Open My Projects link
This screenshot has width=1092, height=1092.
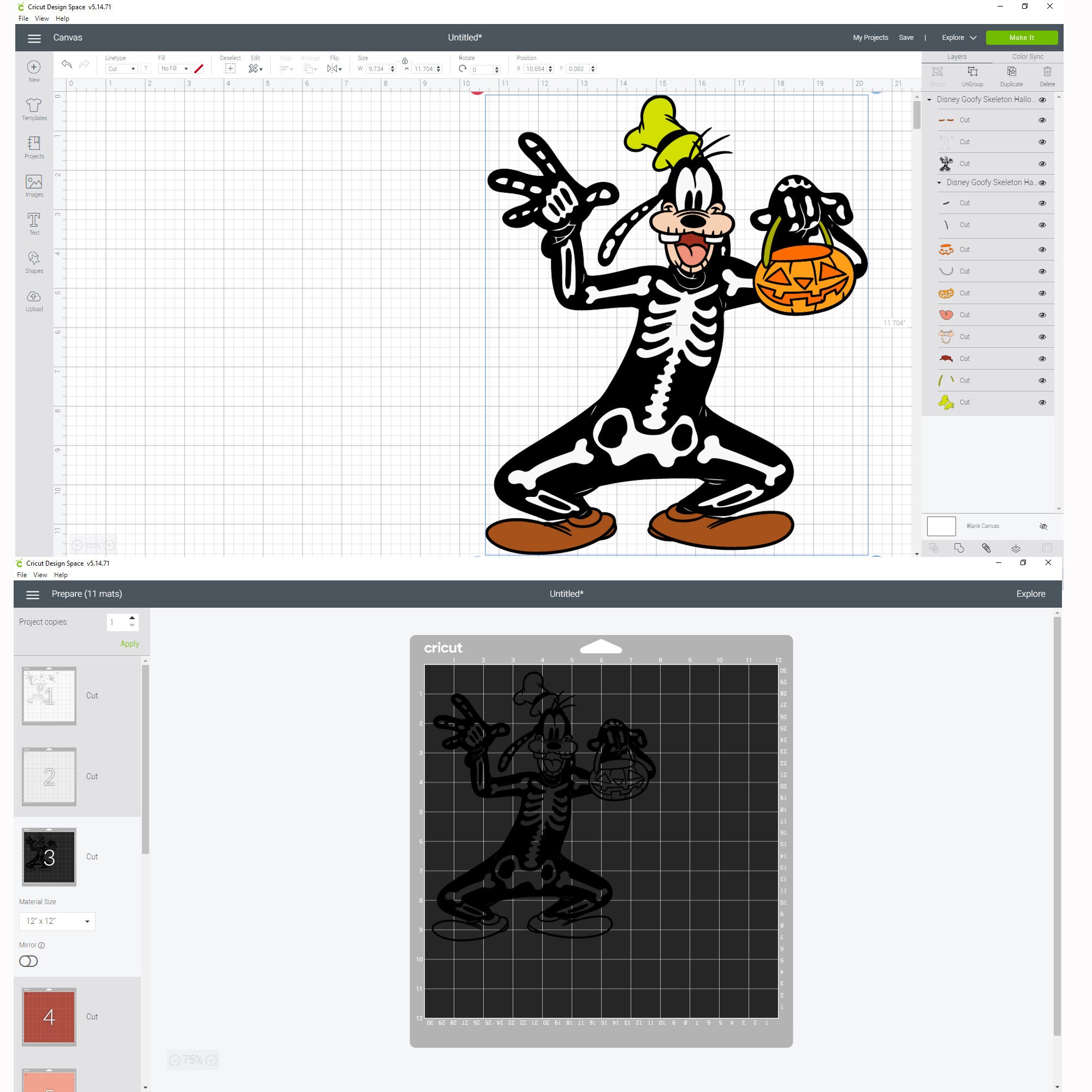pyautogui.click(x=870, y=38)
